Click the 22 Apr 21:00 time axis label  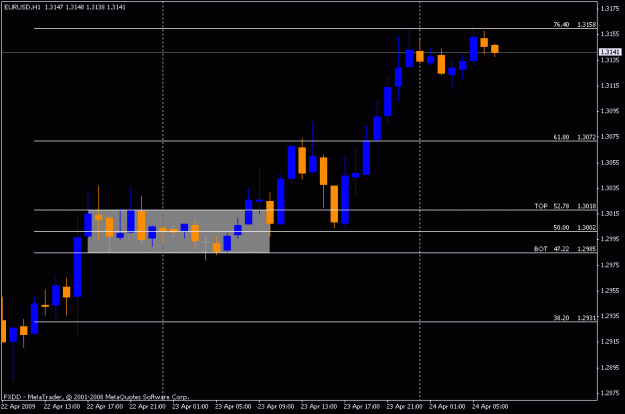(x=147, y=406)
